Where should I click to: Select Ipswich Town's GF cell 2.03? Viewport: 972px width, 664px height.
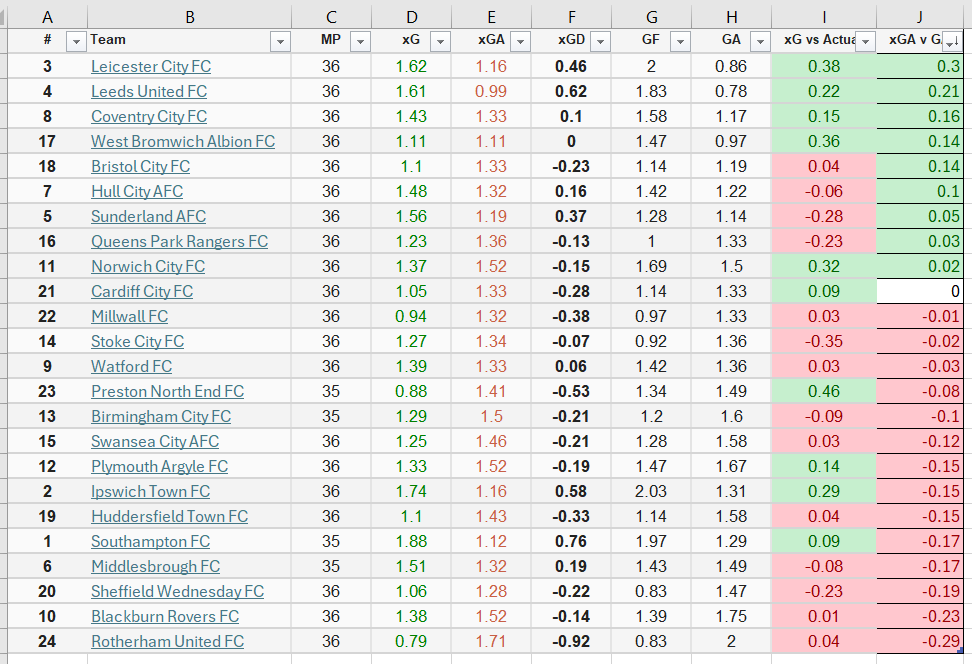click(652, 492)
